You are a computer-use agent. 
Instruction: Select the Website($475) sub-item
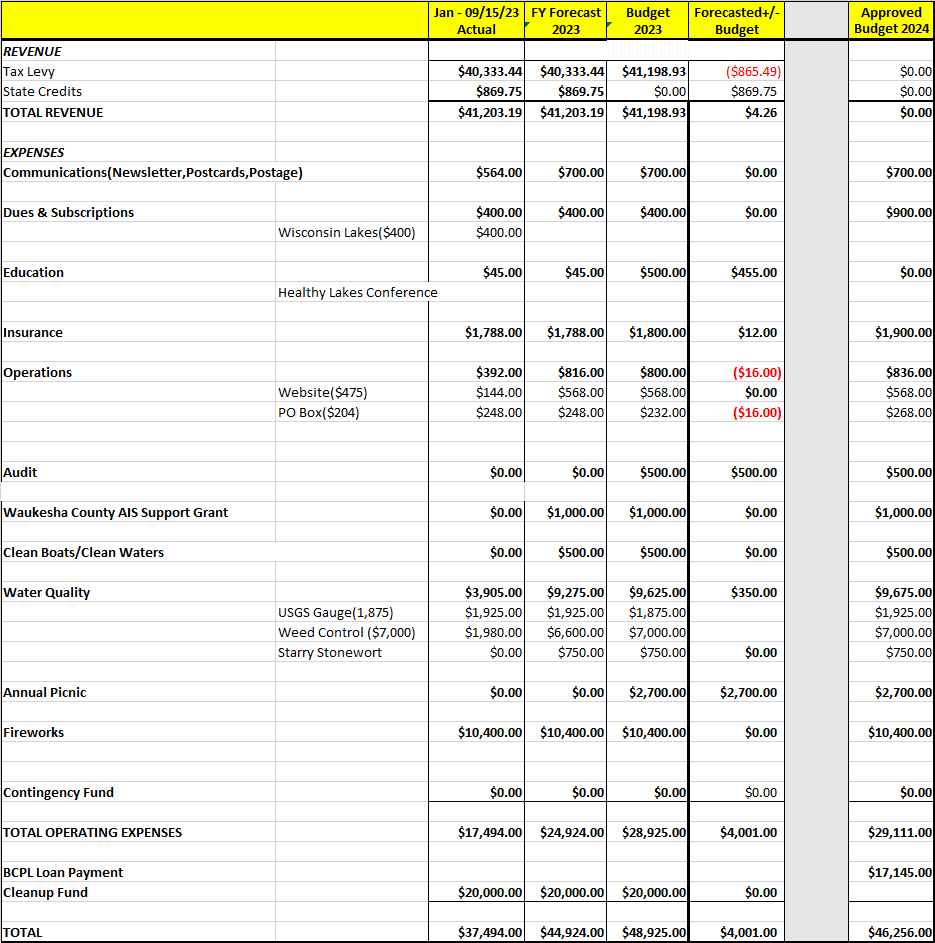pos(323,393)
